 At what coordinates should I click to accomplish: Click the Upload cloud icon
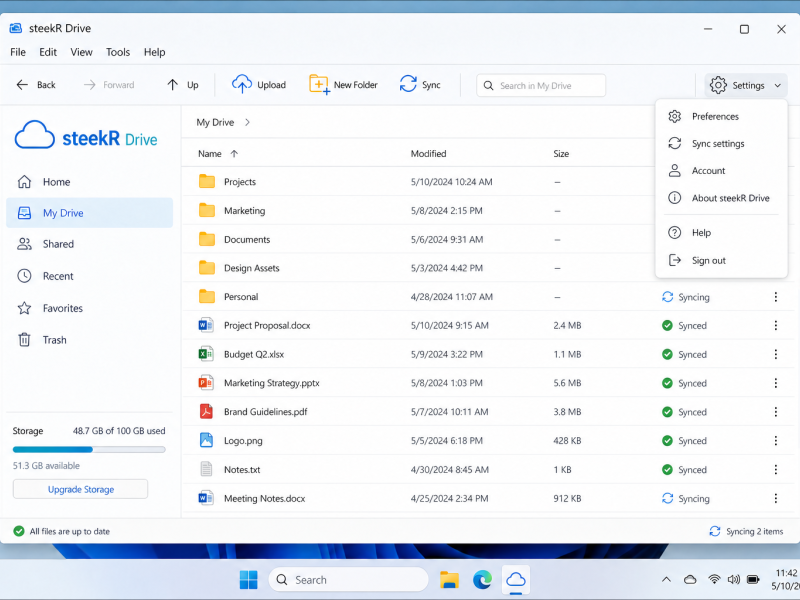tap(242, 84)
